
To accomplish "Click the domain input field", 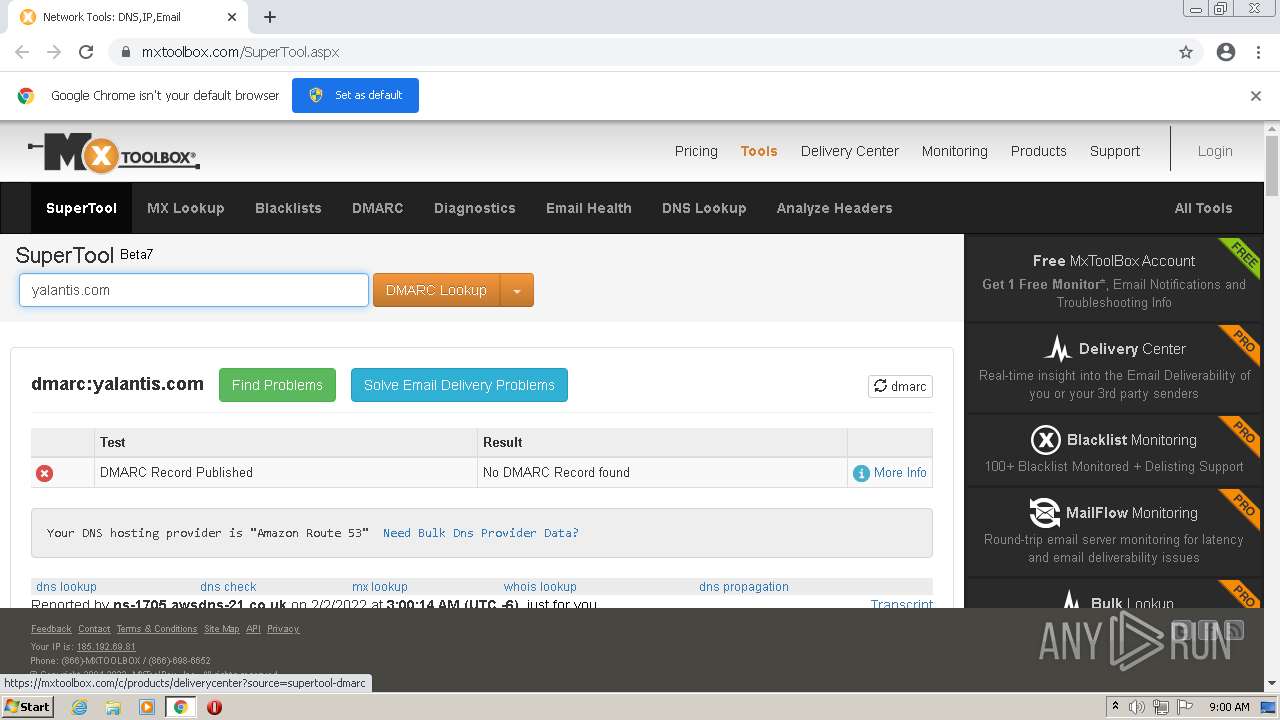I will (194, 290).
